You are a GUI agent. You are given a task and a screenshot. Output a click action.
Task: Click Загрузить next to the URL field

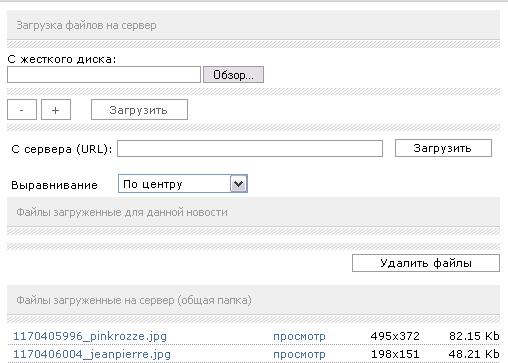point(443,148)
